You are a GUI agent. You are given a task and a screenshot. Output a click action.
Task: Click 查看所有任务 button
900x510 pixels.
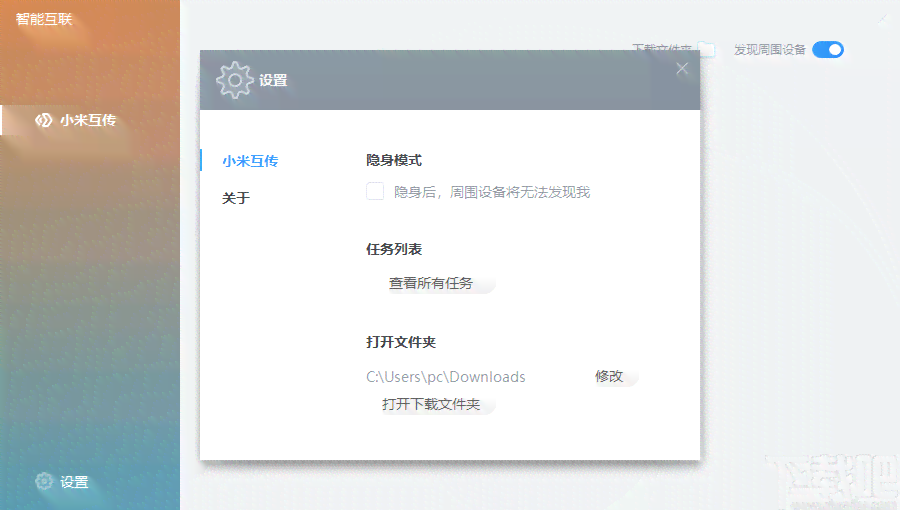pyautogui.click(x=431, y=283)
